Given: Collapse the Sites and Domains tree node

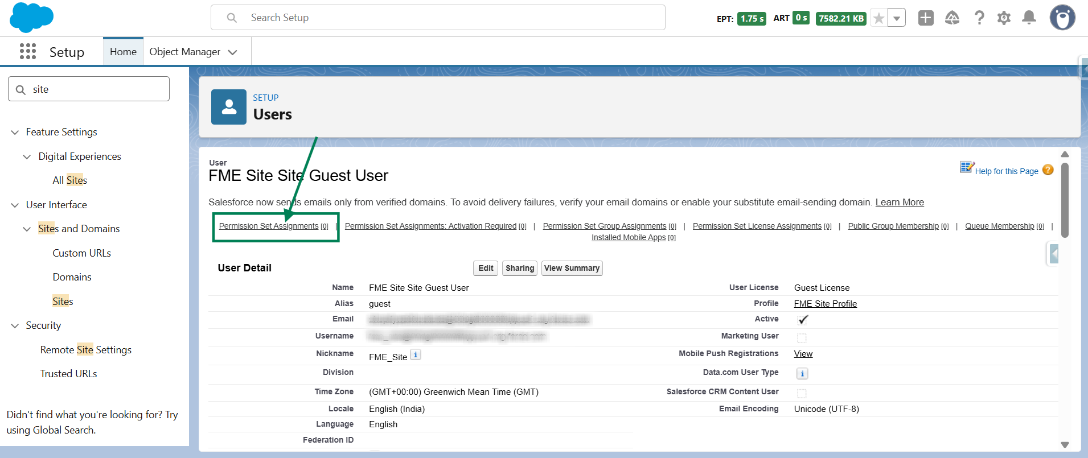Looking at the screenshot, I should [27, 228].
